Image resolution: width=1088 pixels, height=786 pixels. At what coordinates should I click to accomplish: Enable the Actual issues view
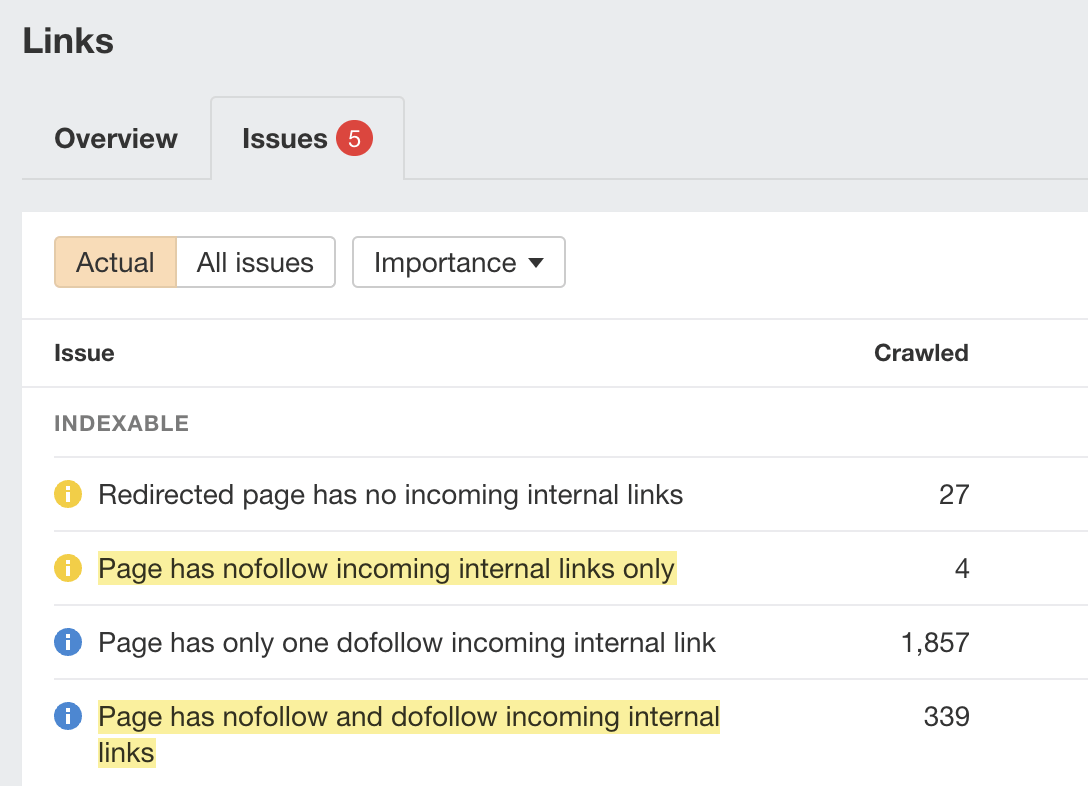[115, 262]
